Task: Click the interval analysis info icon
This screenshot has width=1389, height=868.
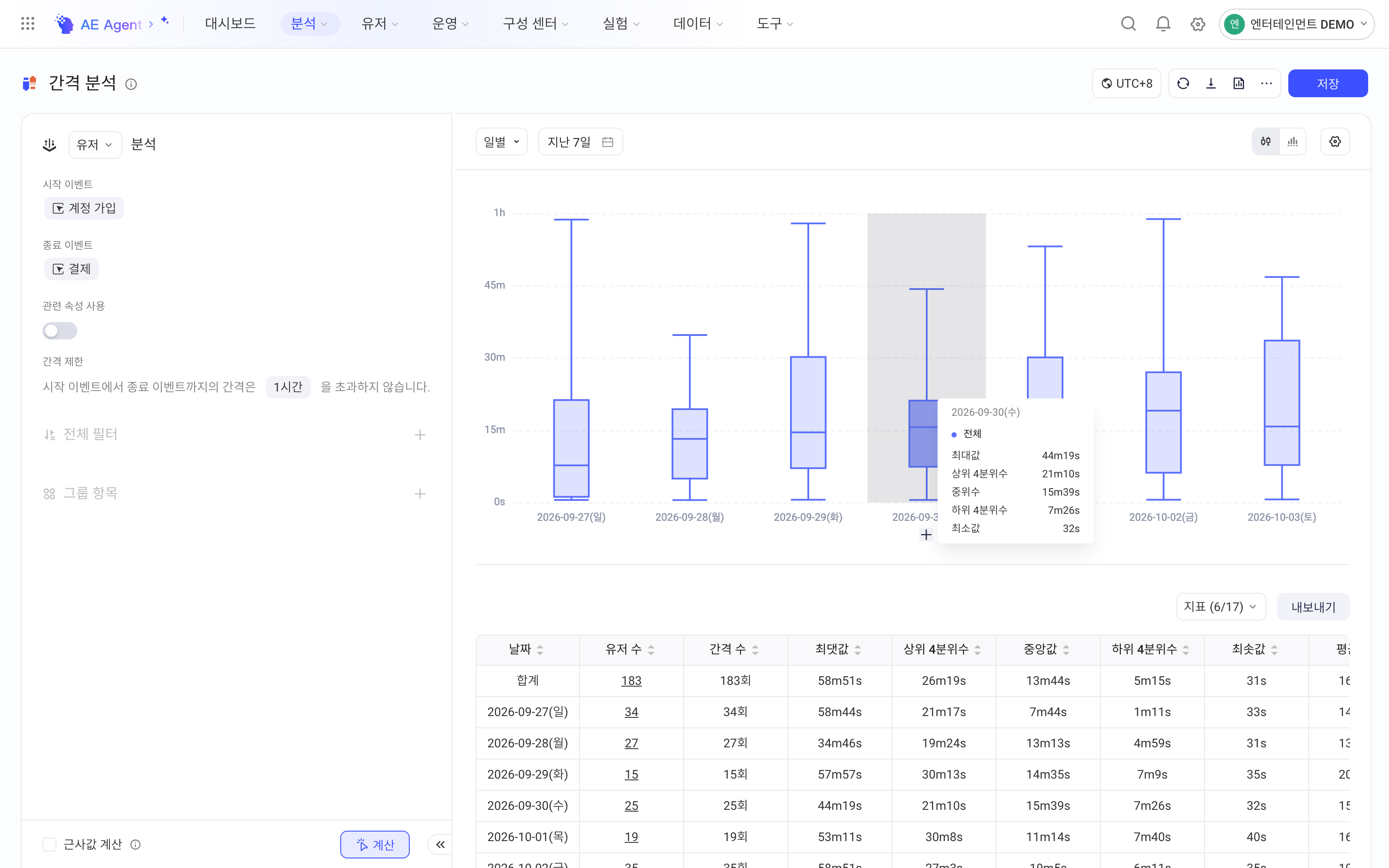Action: (x=131, y=84)
